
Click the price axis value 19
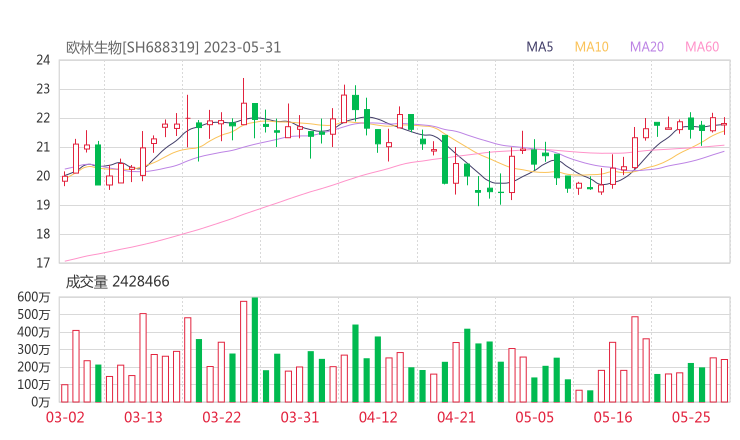[43, 205]
